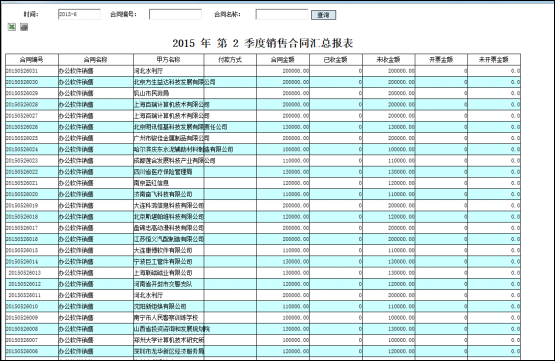Click 未收金额 value in row 20150526024
The image size is (556, 362).
401,149
